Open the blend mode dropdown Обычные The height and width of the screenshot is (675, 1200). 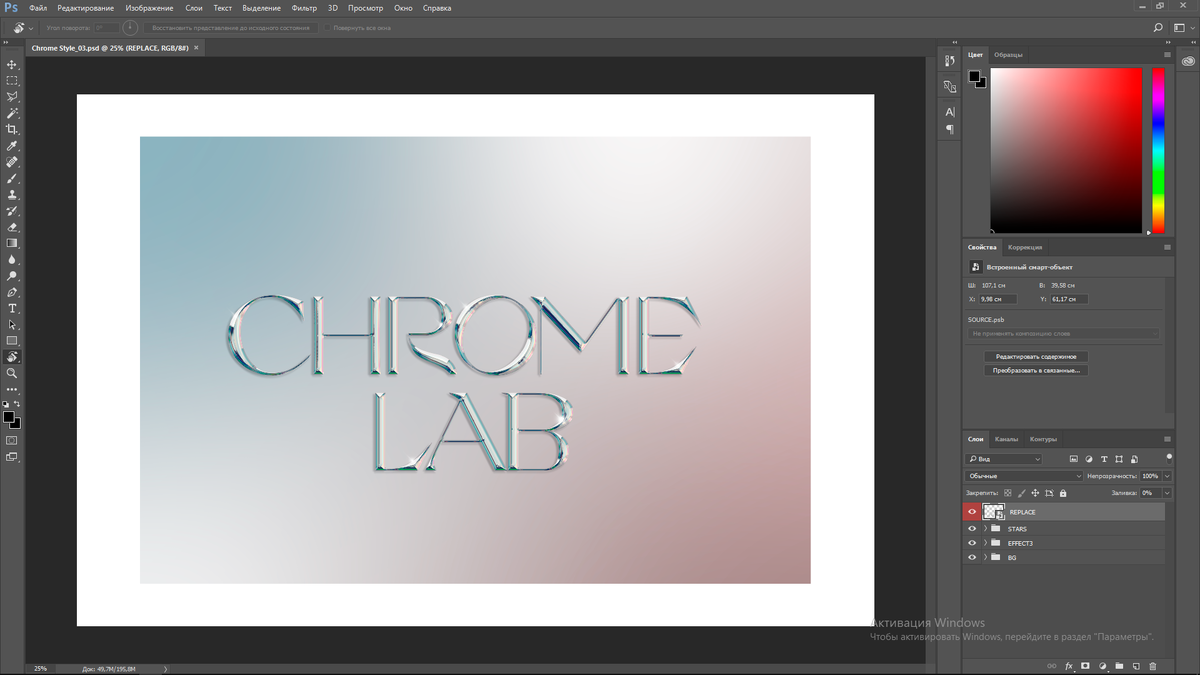tap(1024, 476)
